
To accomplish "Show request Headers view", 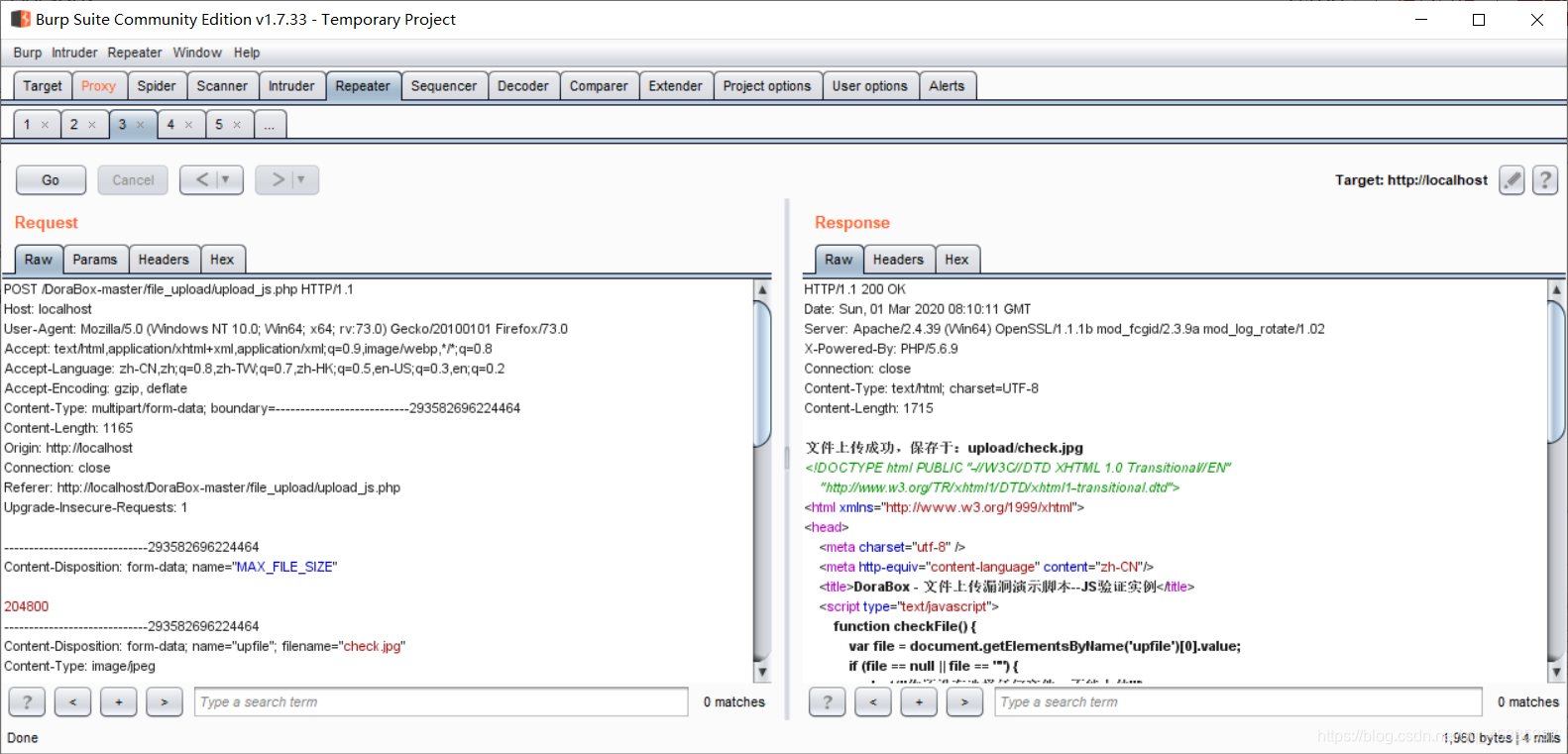I will point(164,260).
